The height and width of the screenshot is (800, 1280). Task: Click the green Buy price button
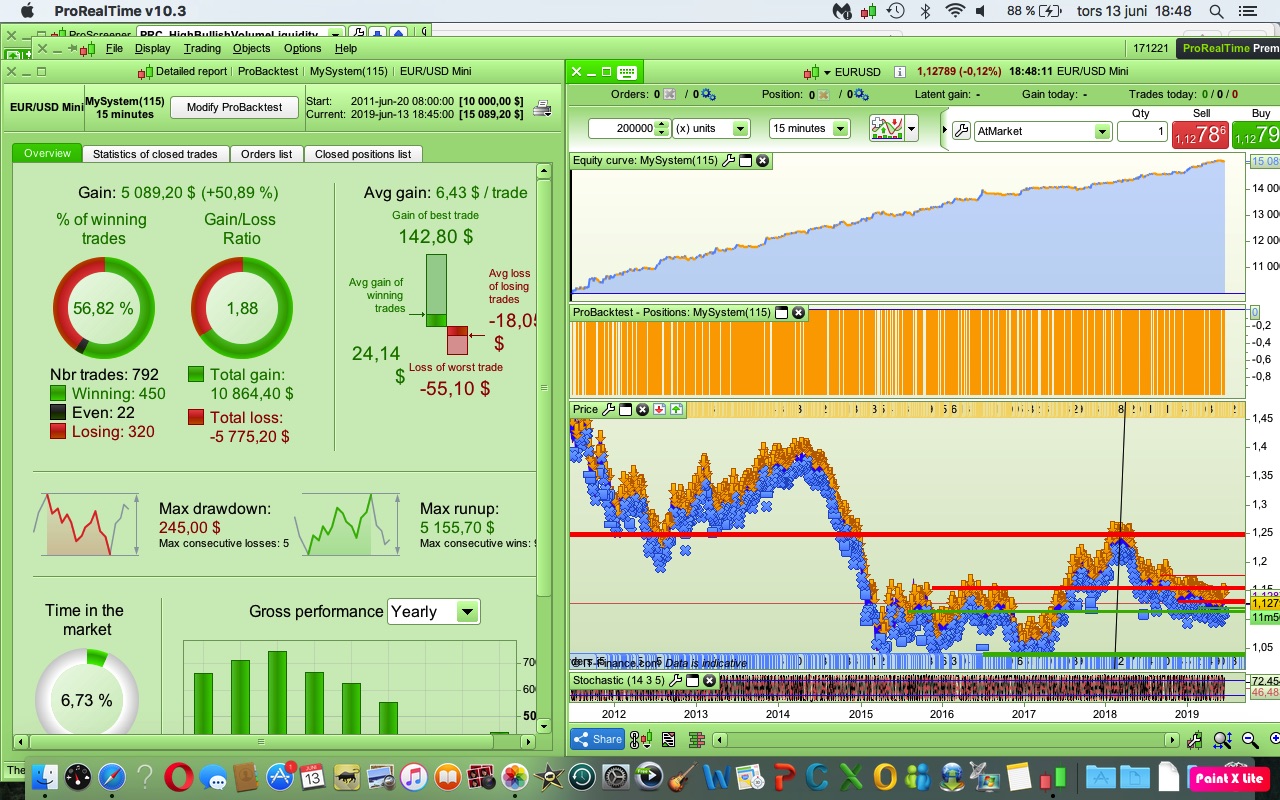pos(1255,134)
